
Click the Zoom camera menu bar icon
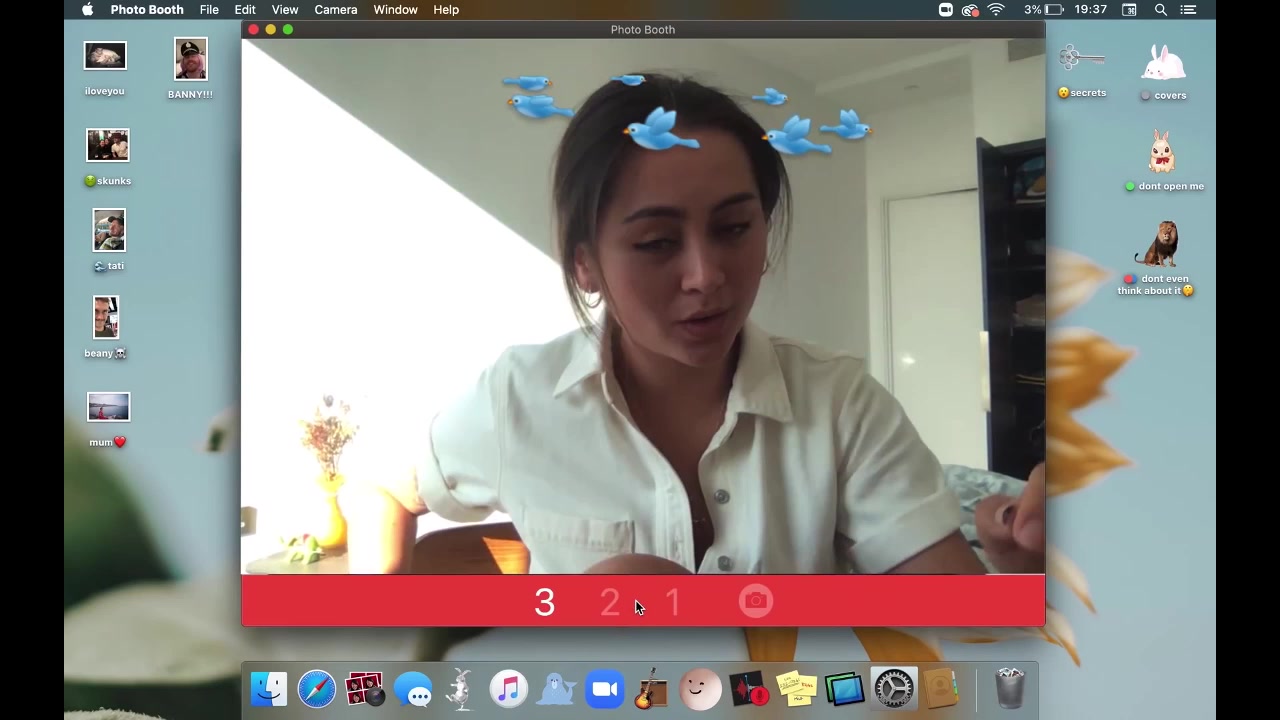(945, 9)
